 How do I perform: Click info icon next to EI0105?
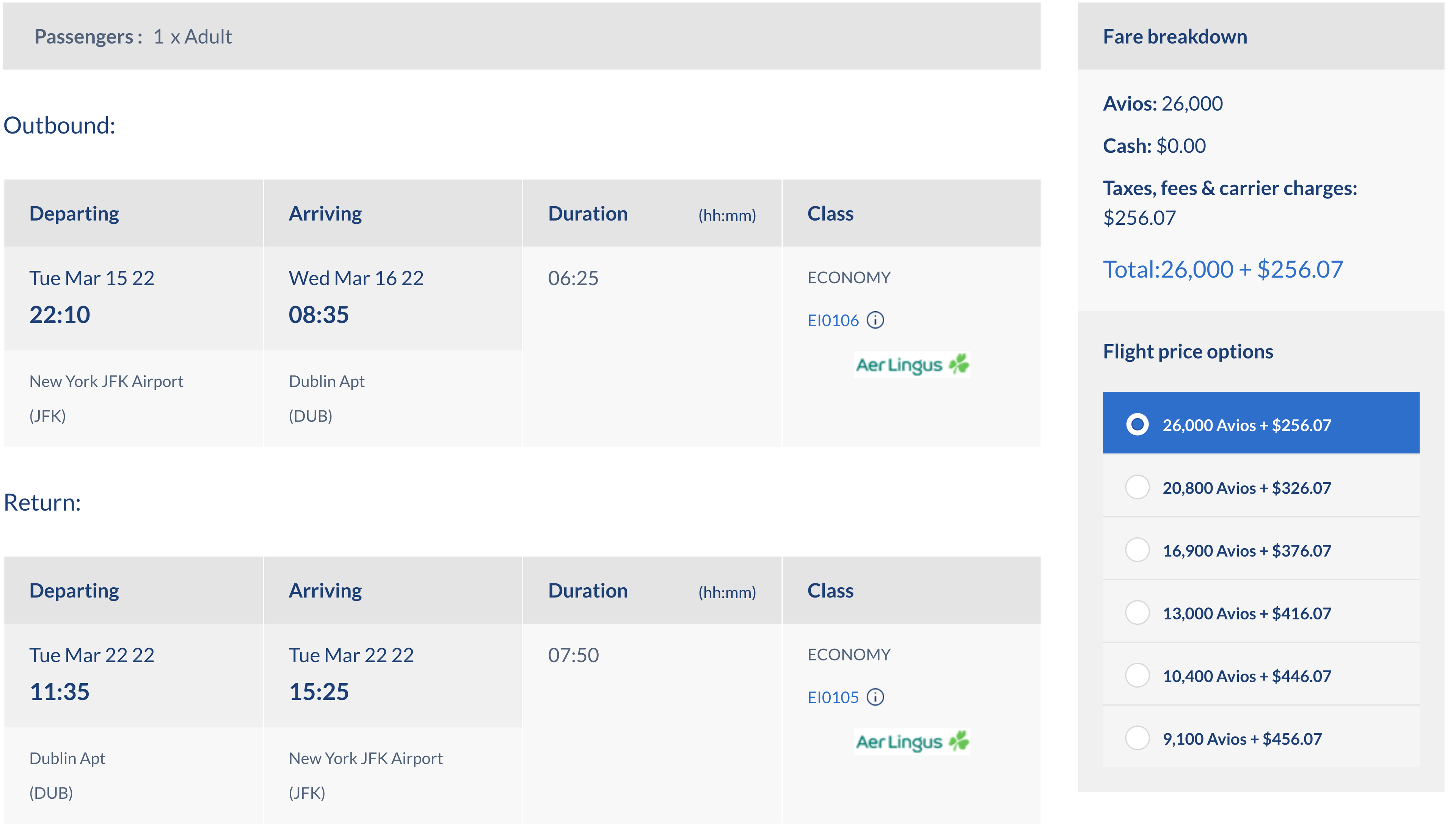pos(875,697)
